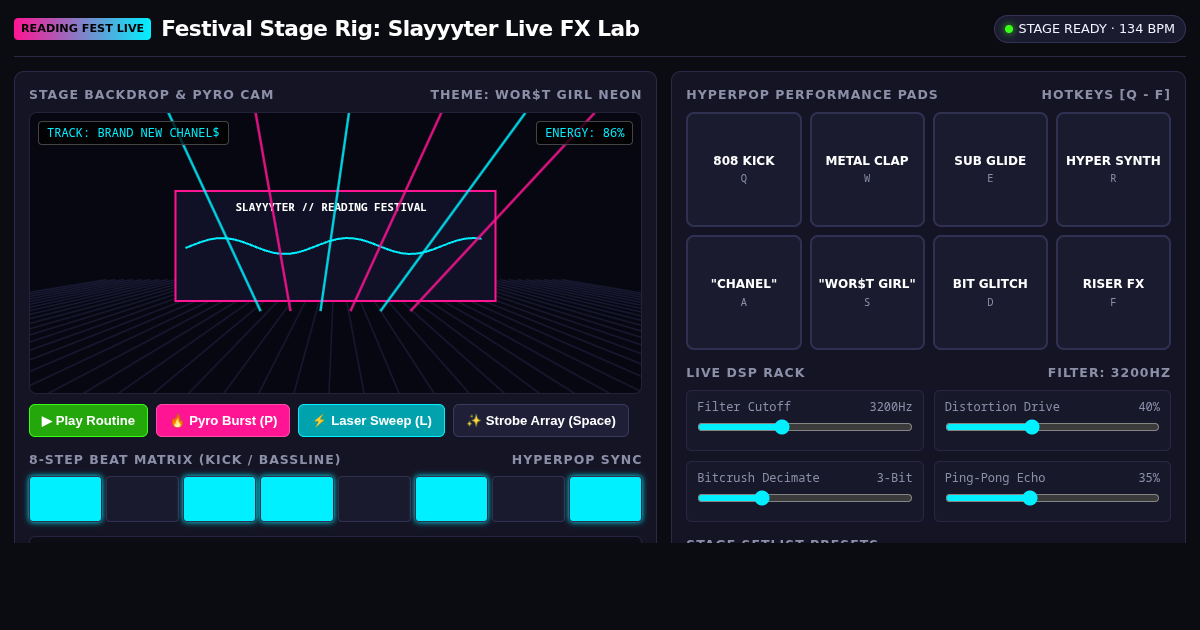Turn on beat matrix step 7
1200x630 pixels.
[528, 499]
